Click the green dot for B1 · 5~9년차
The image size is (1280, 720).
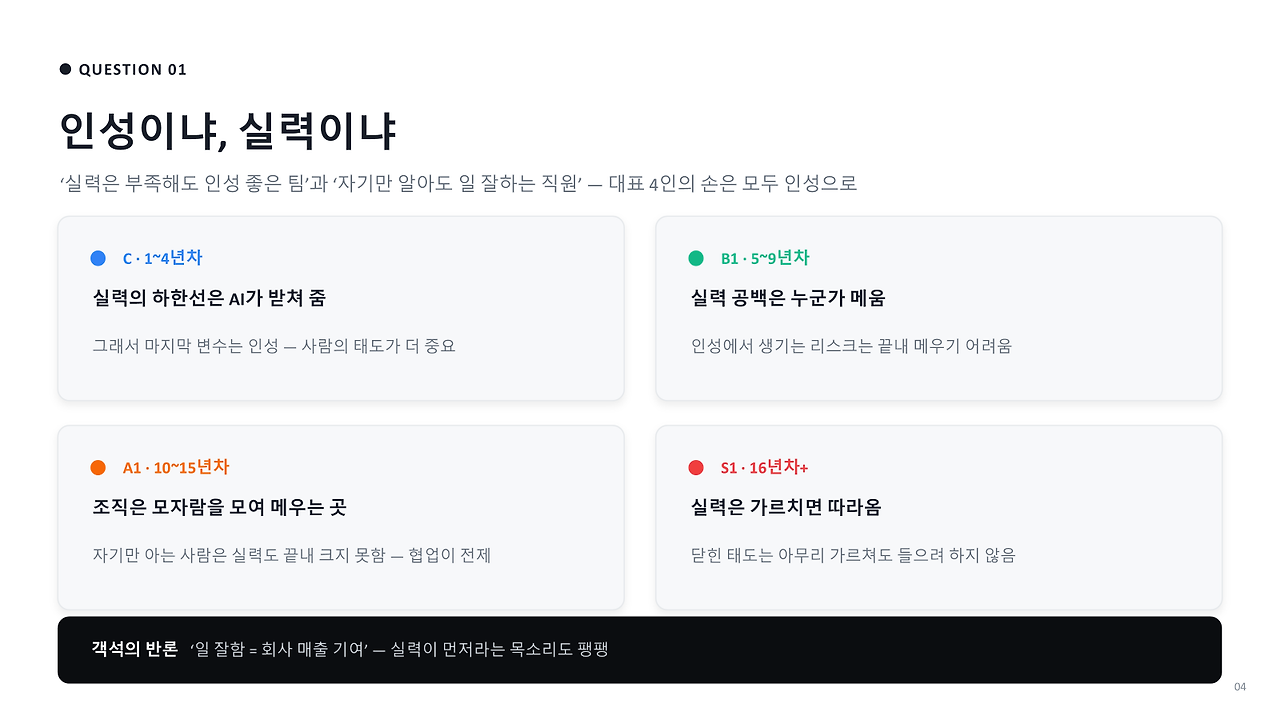[696, 258]
